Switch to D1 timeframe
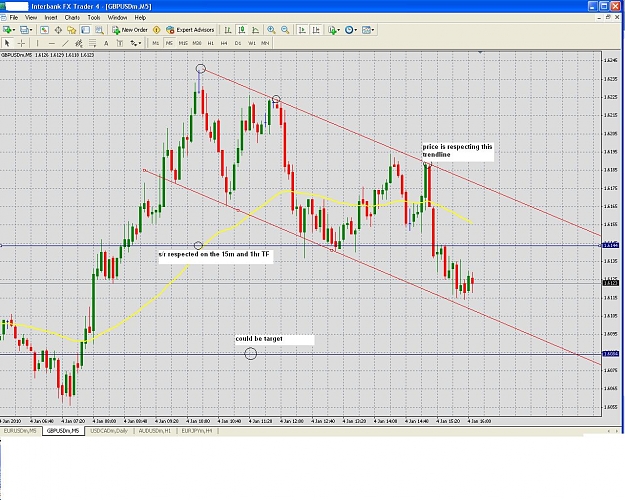The width and height of the screenshot is (625, 500). [238, 43]
